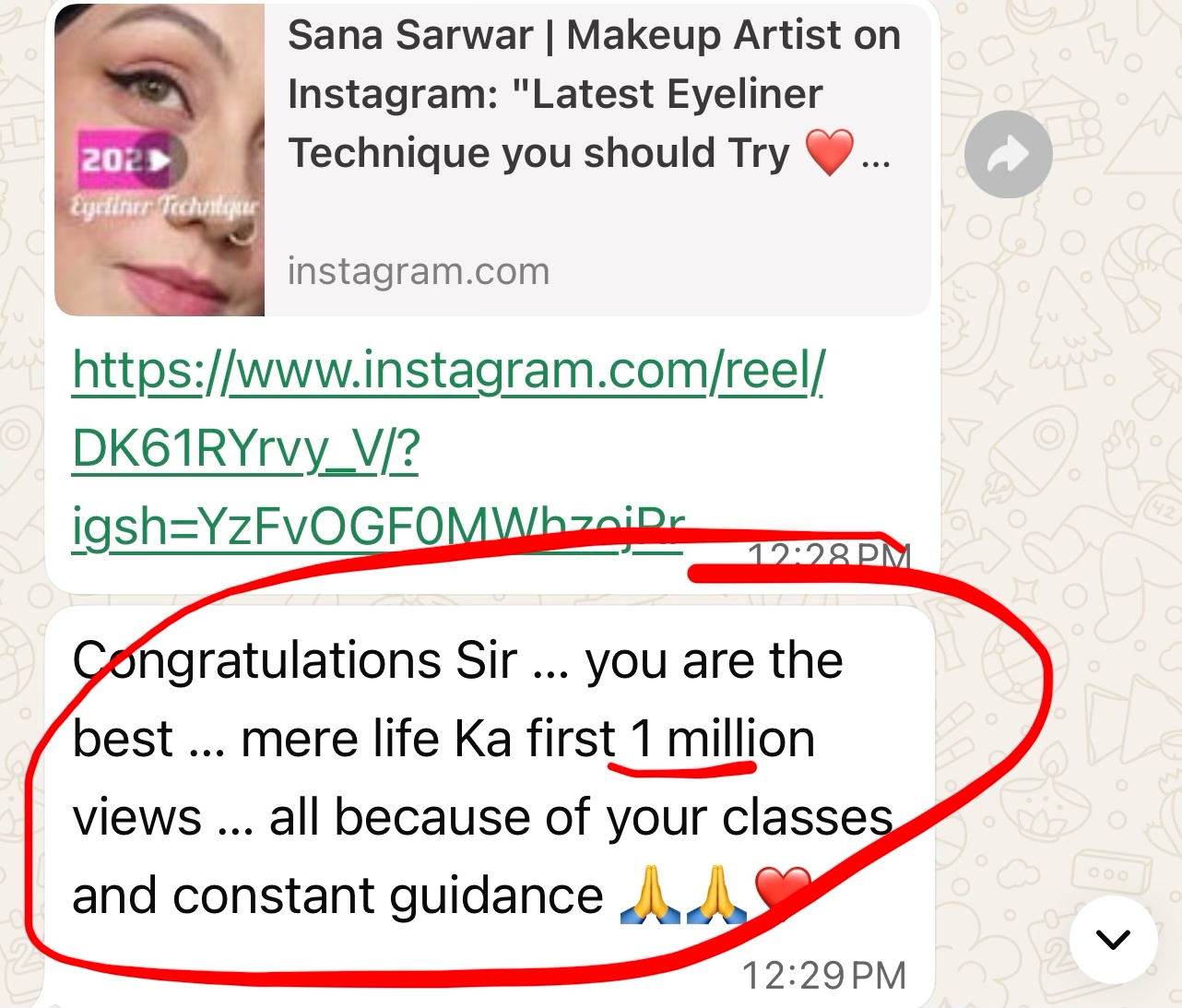
Task: Tap the heart emoji in the preview title
Action: [829, 153]
